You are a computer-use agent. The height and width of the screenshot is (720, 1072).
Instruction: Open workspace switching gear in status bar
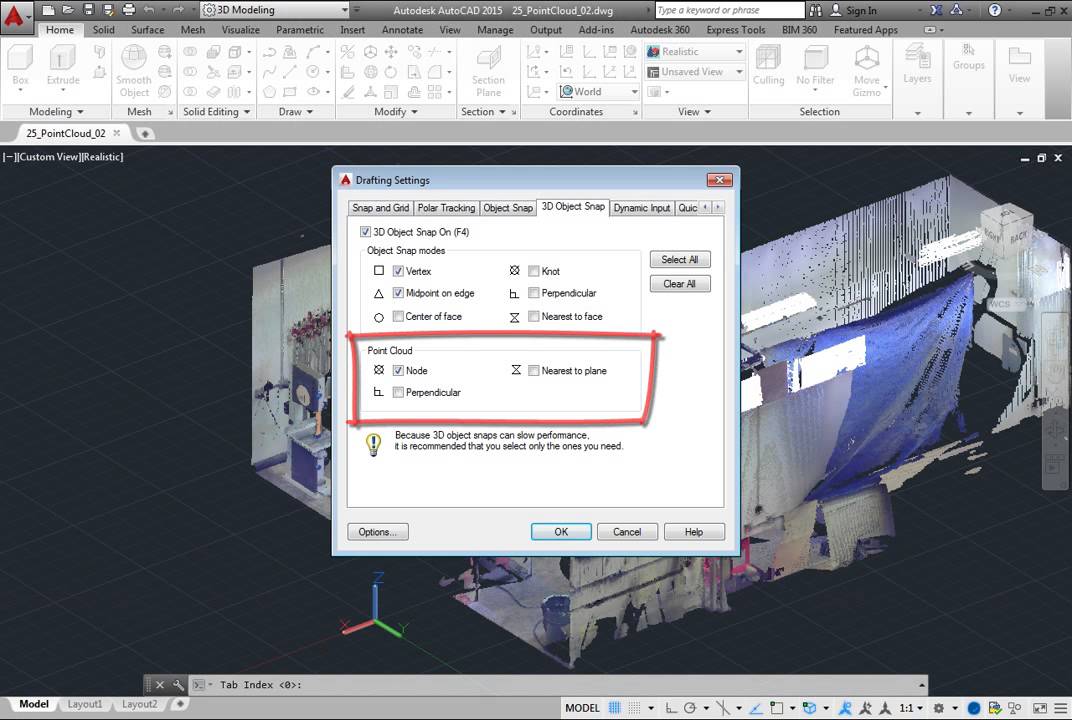point(939,708)
